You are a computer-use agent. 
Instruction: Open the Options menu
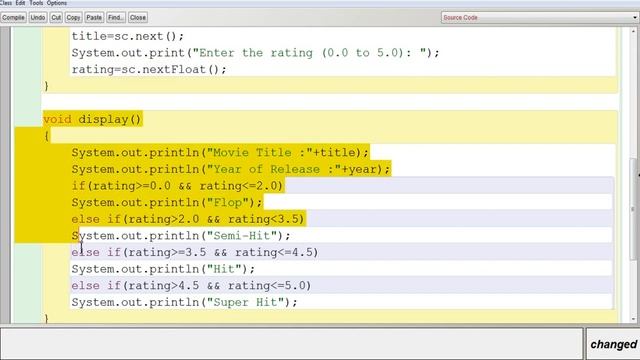pos(57,3)
